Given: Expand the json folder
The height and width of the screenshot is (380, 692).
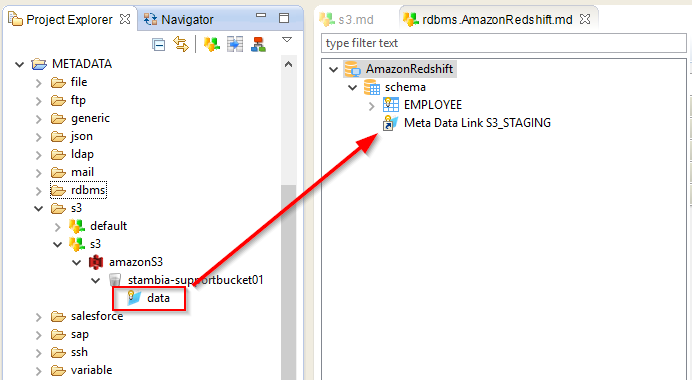Looking at the screenshot, I should tap(39, 137).
